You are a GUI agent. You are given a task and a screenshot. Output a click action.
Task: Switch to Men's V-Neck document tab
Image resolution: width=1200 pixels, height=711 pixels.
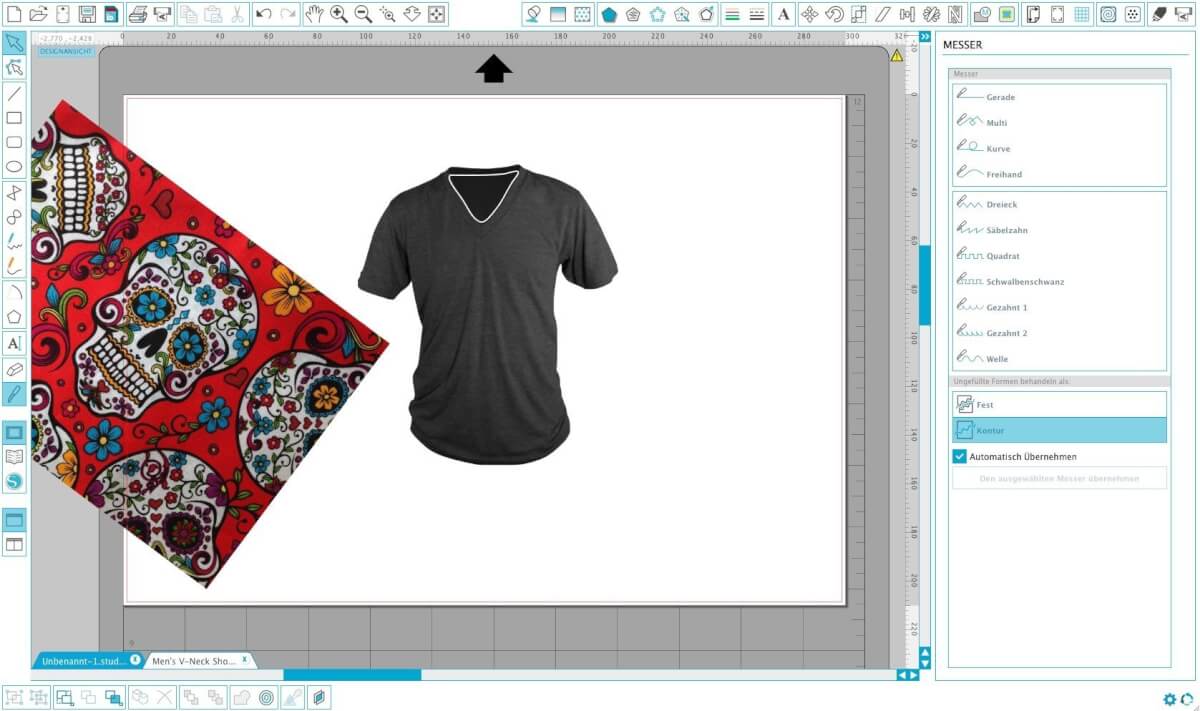pyautogui.click(x=190, y=661)
